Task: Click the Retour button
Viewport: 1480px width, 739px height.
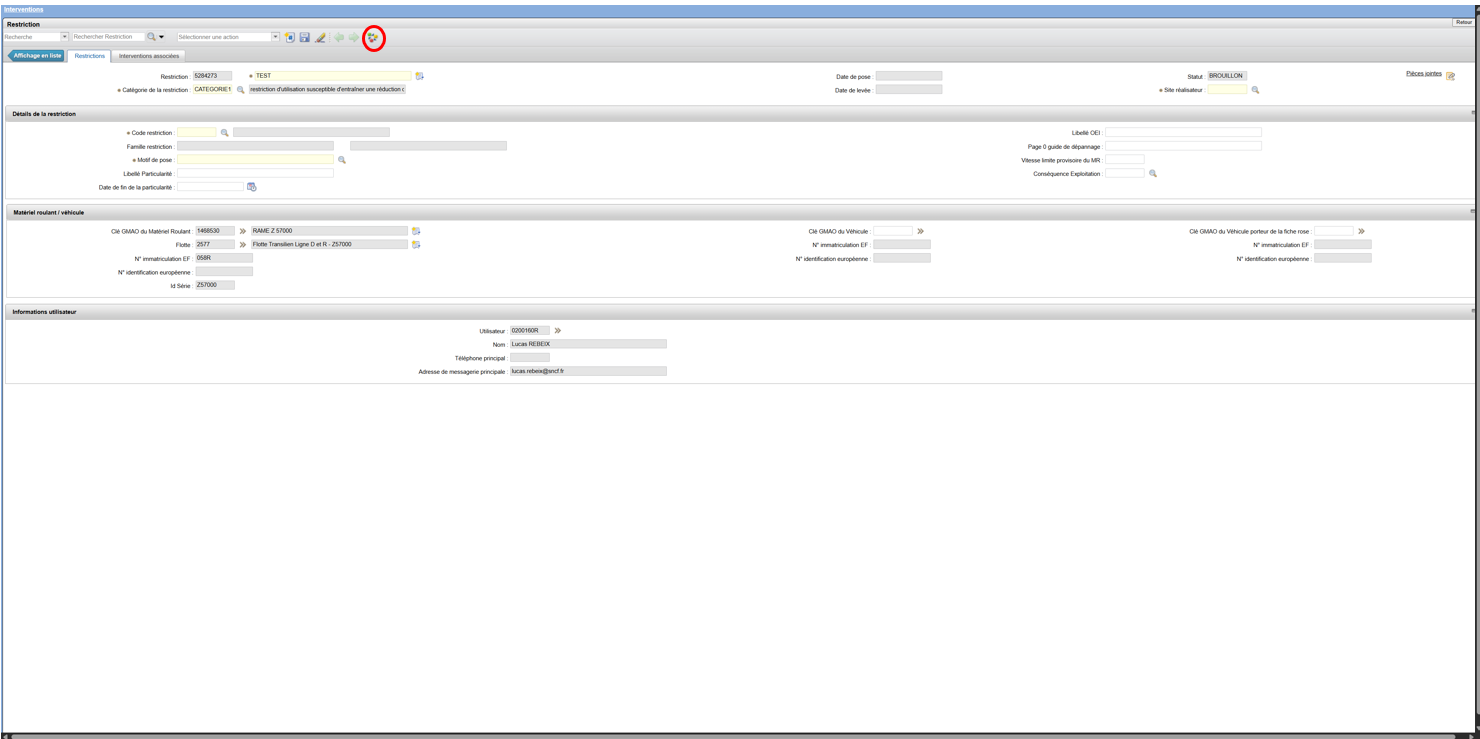Action: [x=1464, y=22]
